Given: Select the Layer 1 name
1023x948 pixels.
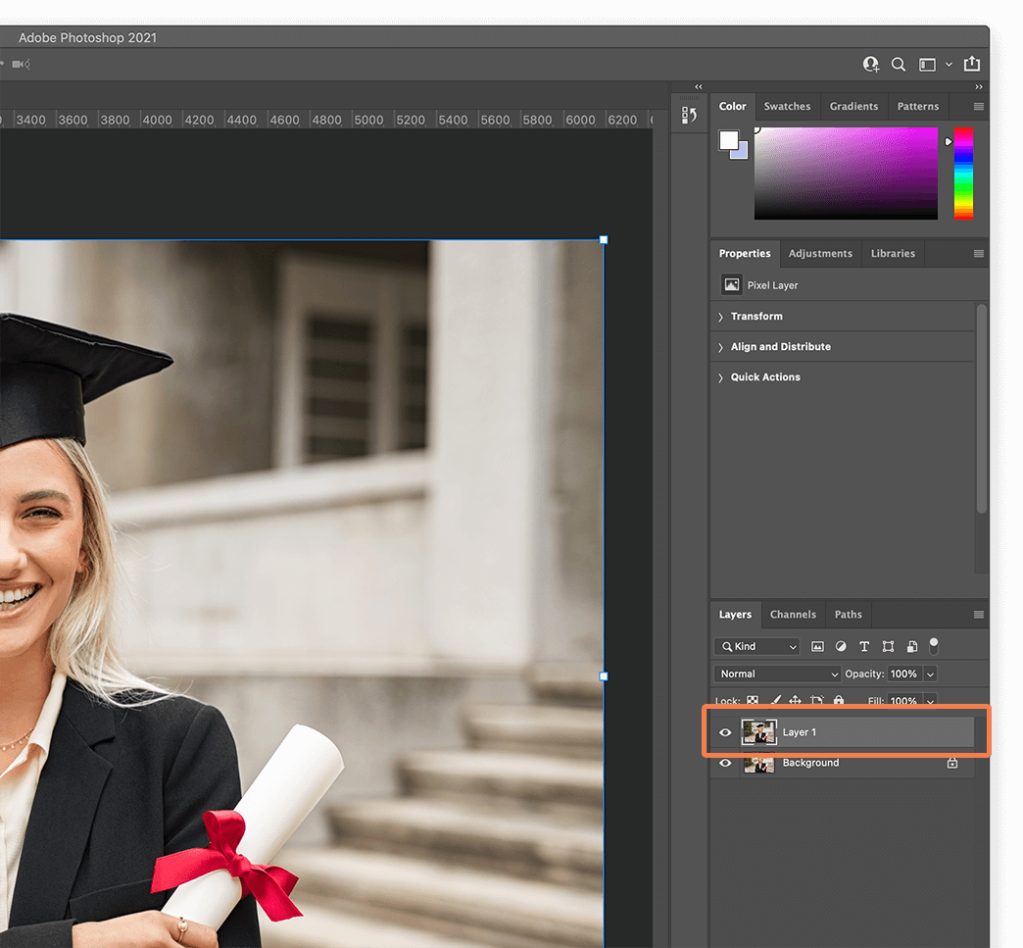Looking at the screenshot, I should point(799,732).
